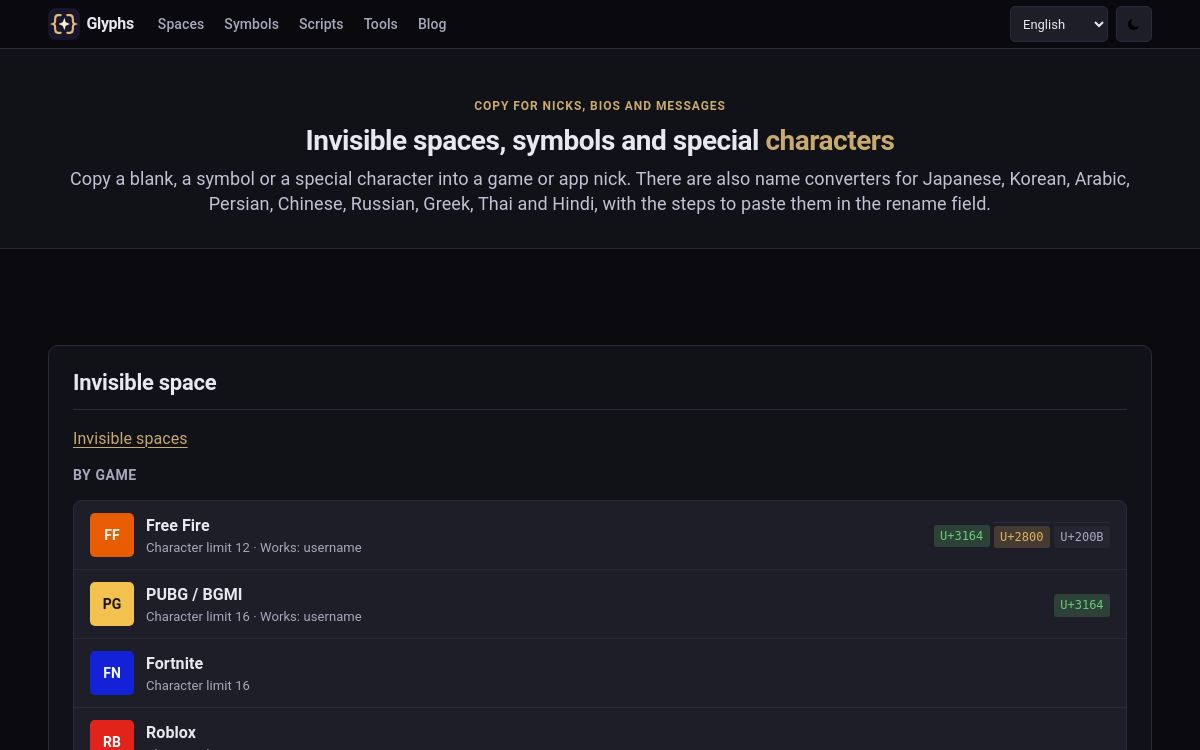Open the Free Fire game row

pyautogui.click(x=600, y=535)
